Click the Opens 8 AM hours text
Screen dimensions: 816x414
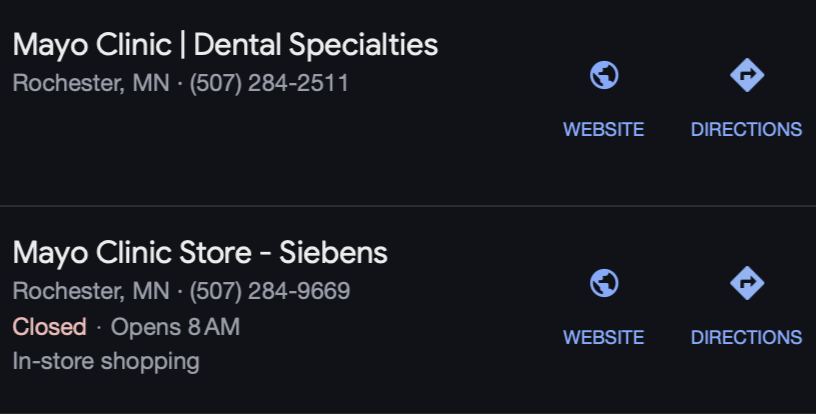tap(175, 327)
